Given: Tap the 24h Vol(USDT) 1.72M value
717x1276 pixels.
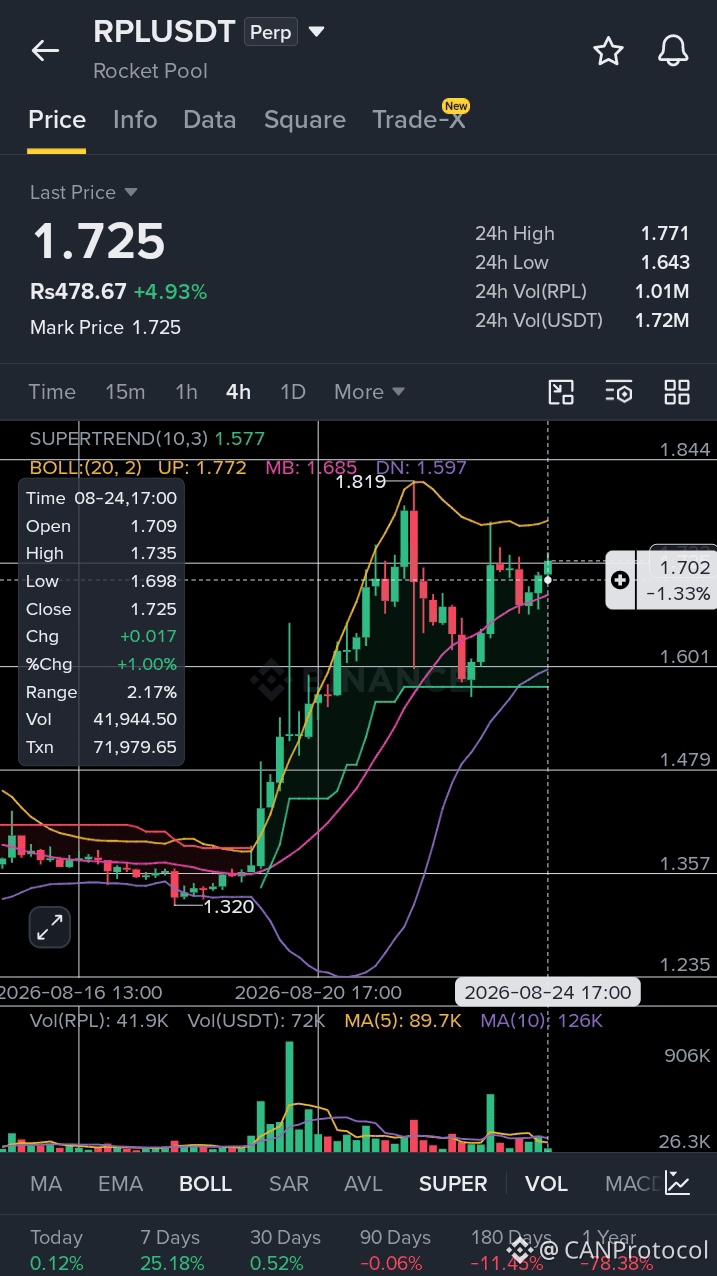Looking at the screenshot, I should 661,320.
